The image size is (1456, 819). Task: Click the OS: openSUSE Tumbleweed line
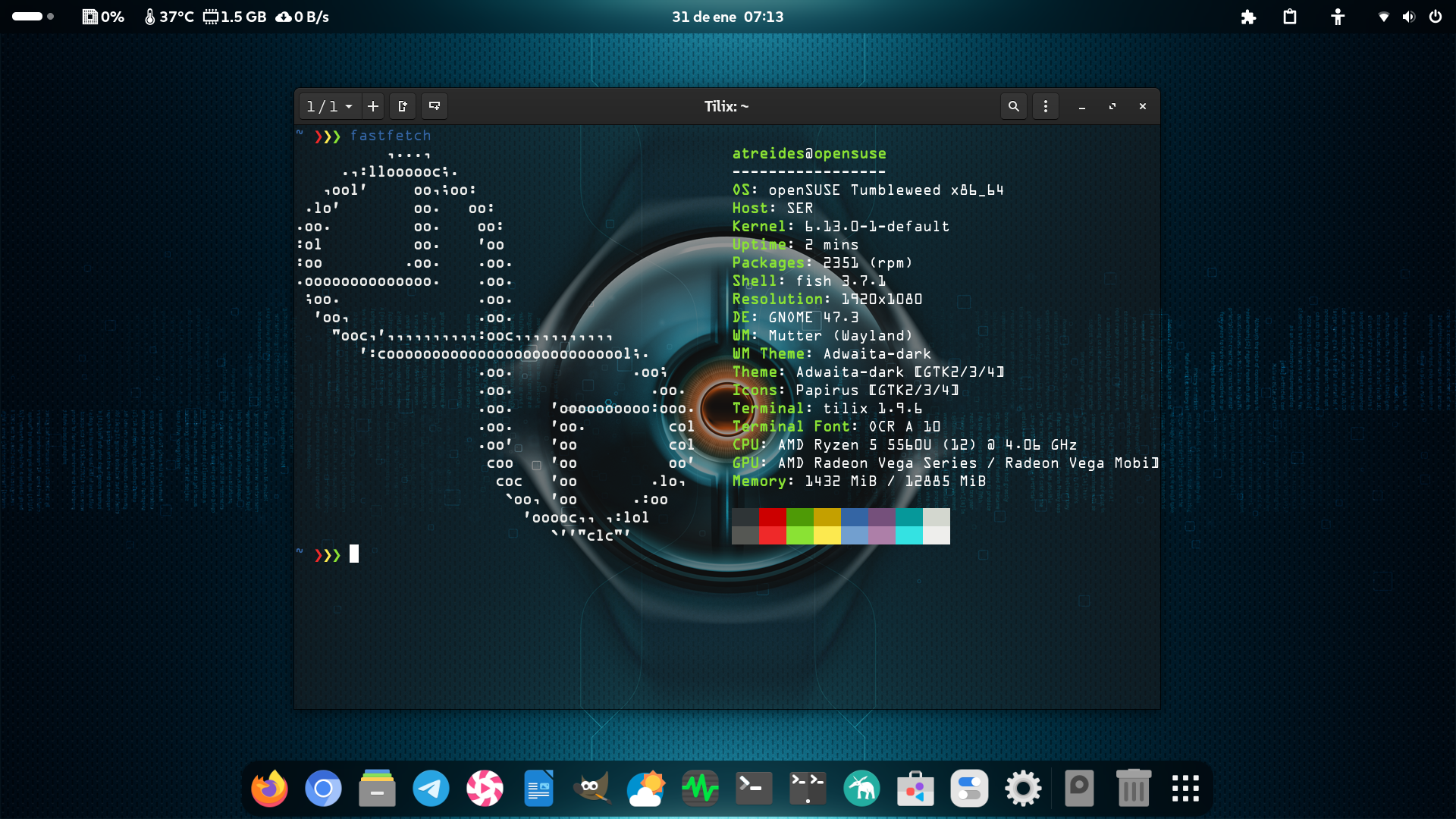click(x=868, y=190)
